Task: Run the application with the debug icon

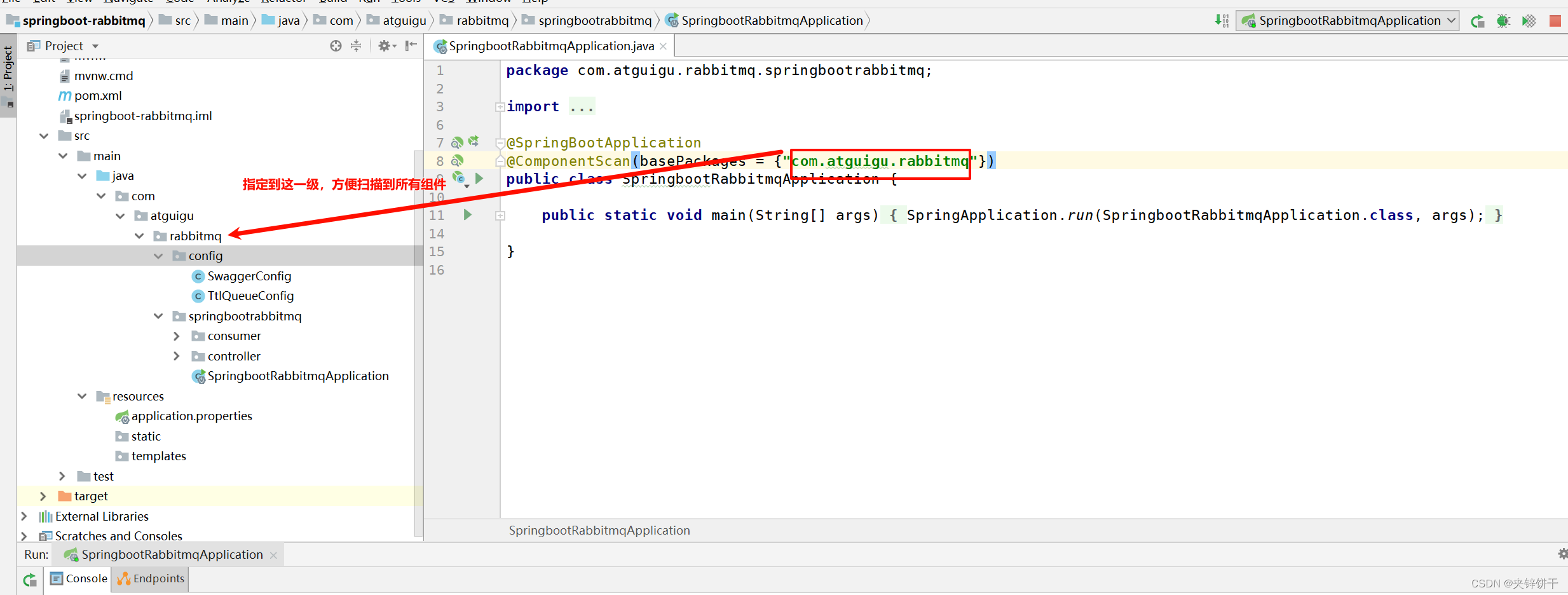Action: pyautogui.click(x=1503, y=20)
